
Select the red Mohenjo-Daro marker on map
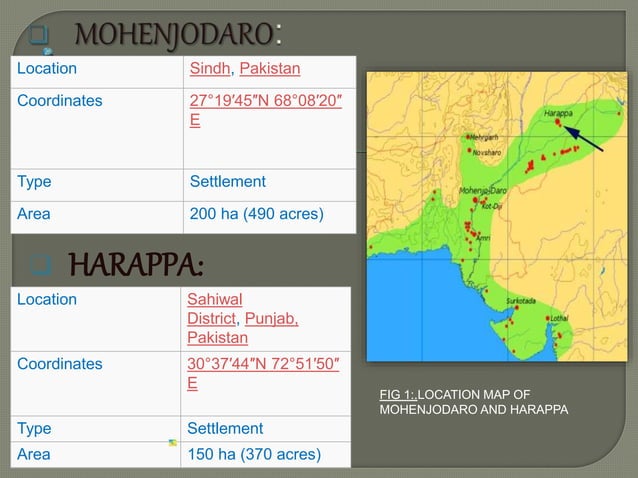(475, 200)
